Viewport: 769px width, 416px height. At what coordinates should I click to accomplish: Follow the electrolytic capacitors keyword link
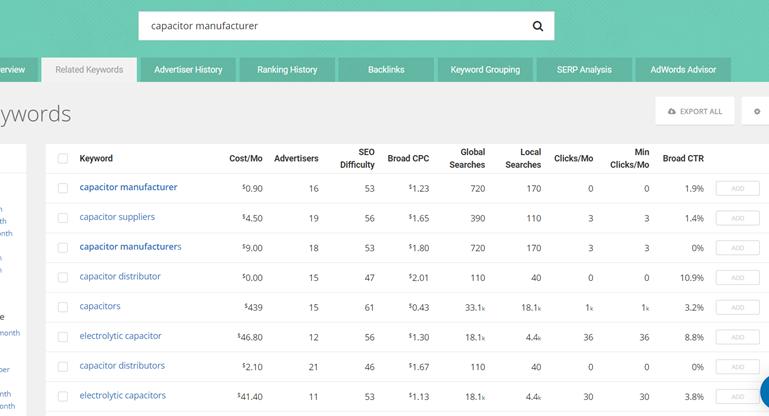pyautogui.click(x=123, y=396)
